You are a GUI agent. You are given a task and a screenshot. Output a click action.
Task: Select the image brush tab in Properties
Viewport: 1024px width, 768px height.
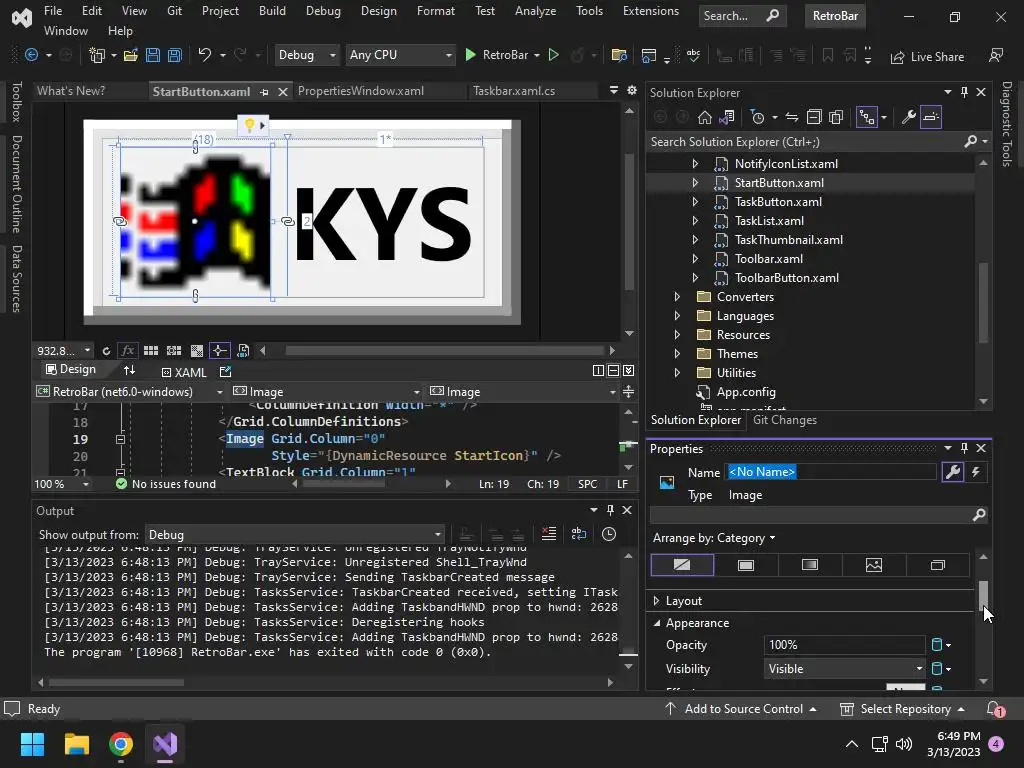tap(874, 565)
